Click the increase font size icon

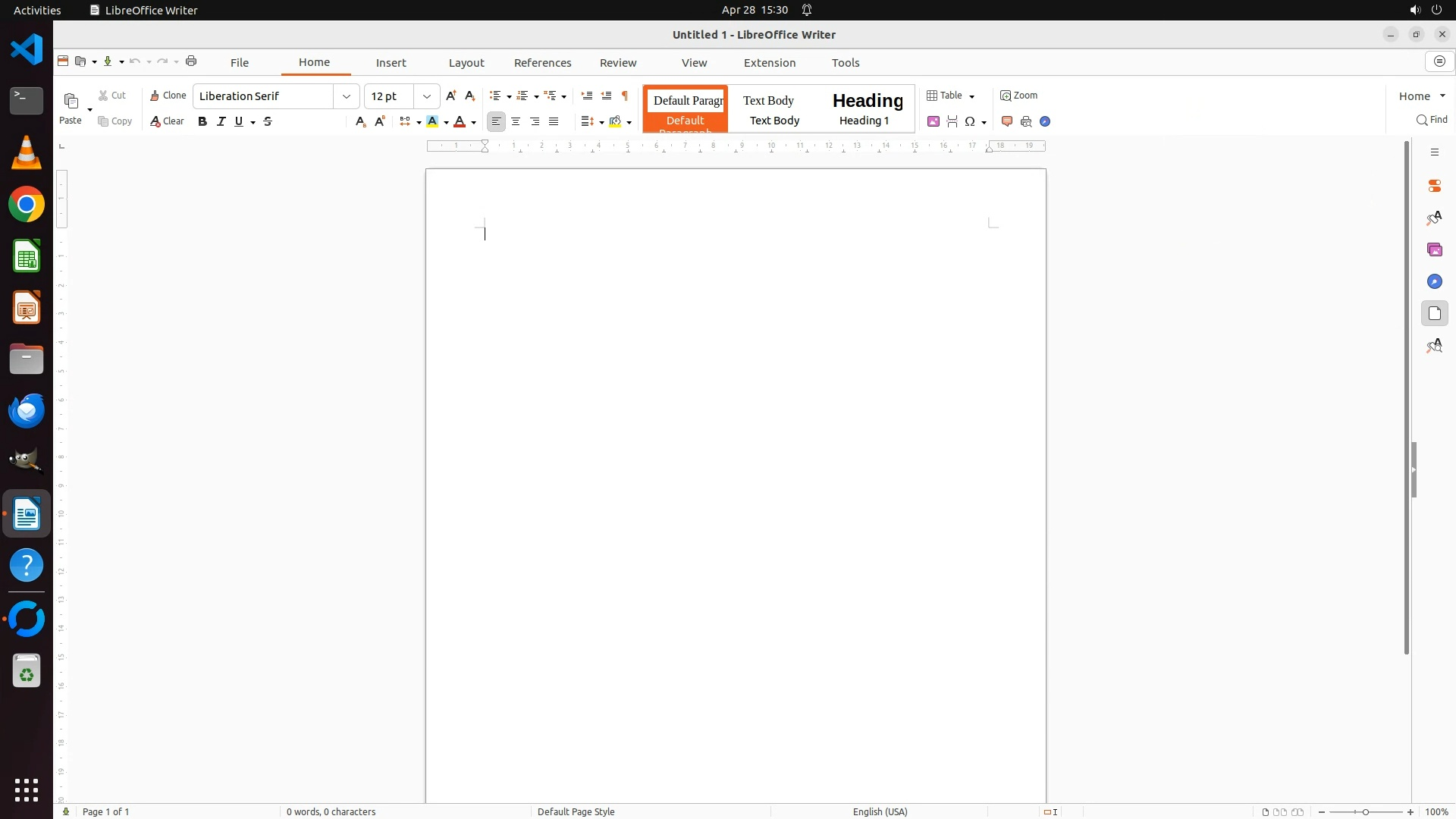[451, 96]
